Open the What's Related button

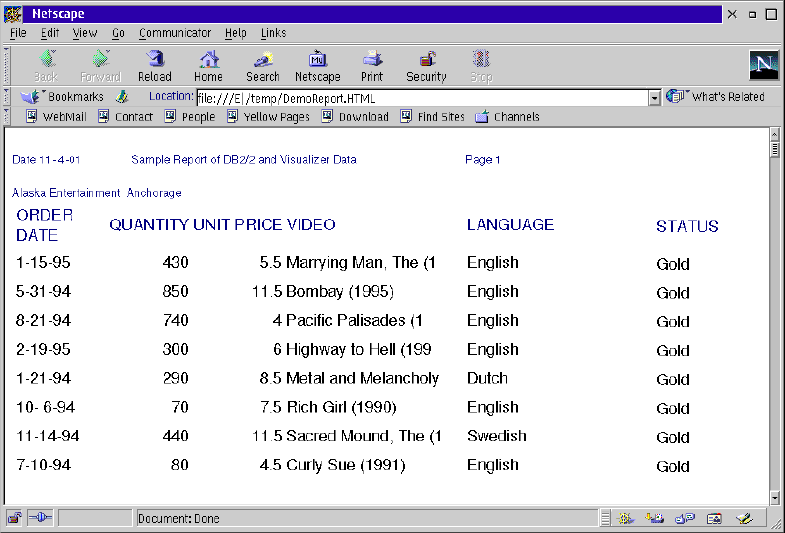pos(715,97)
